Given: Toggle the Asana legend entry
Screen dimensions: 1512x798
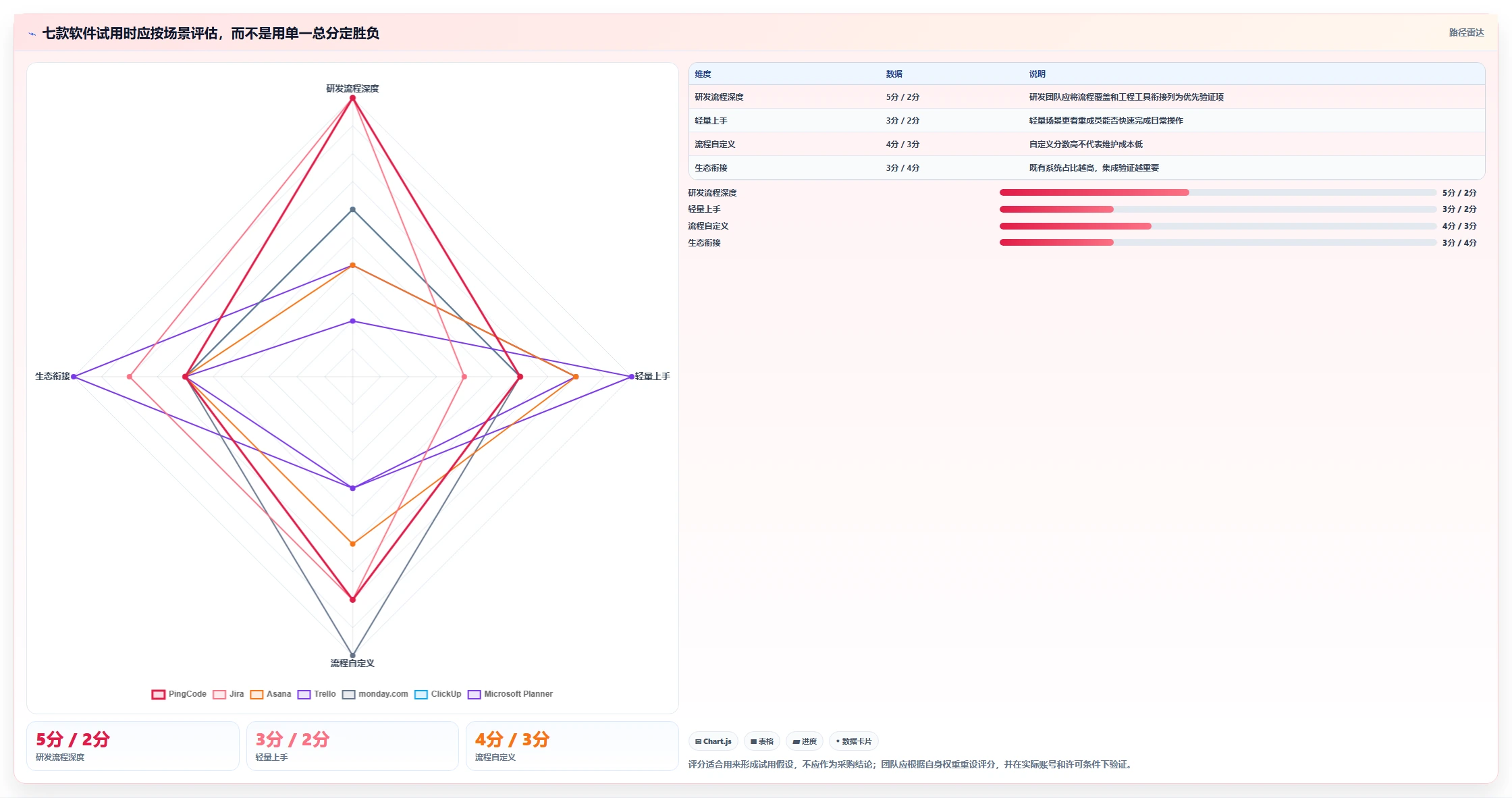Looking at the screenshot, I should [270, 694].
